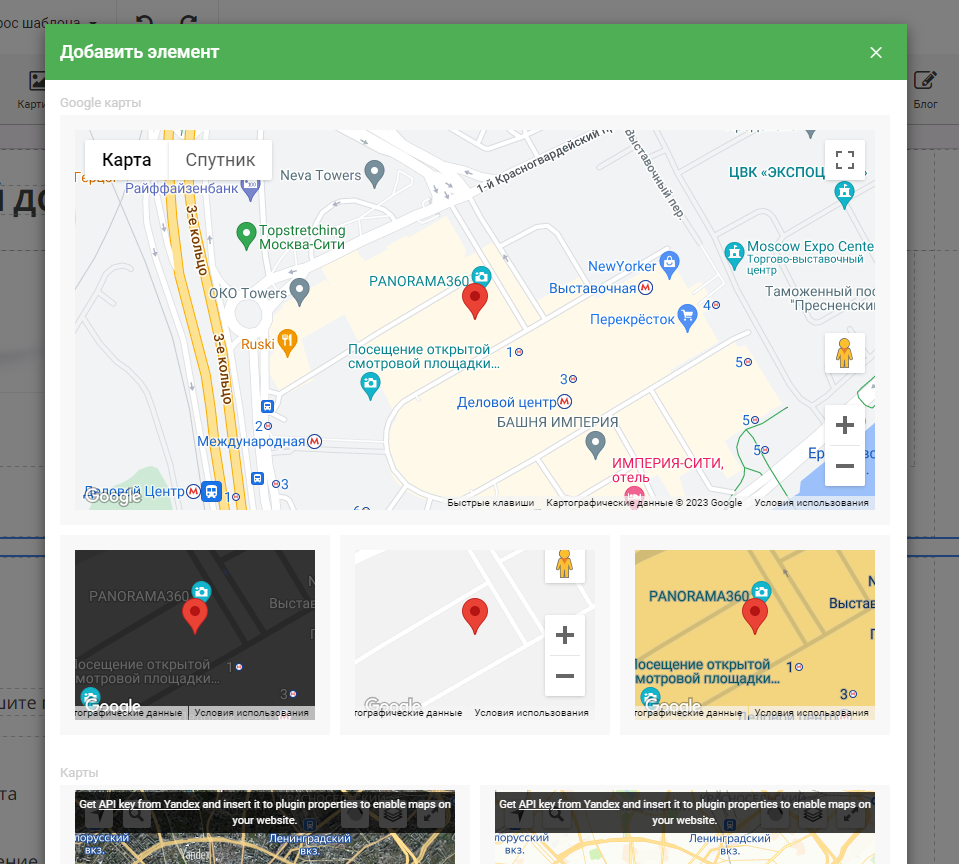Click the Street View pegman on main map
This screenshot has height=864, width=959.
(845, 353)
